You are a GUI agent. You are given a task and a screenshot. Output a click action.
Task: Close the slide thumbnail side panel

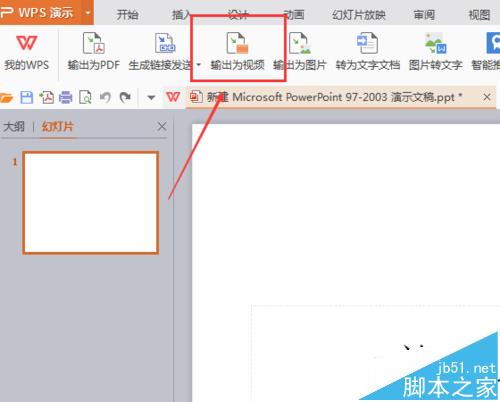(x=162, y=127)
